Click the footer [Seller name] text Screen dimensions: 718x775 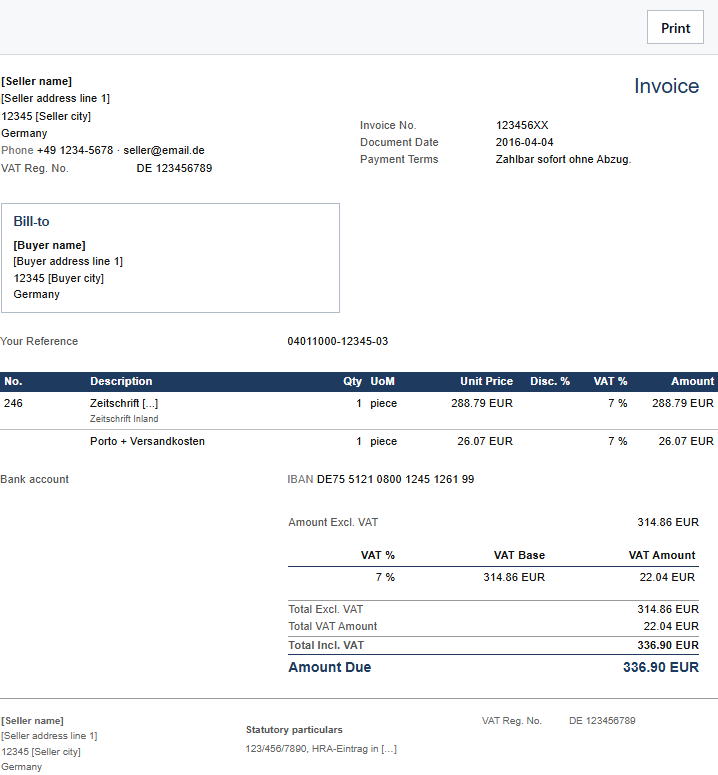pyautogui.click(x=32, y=721)
